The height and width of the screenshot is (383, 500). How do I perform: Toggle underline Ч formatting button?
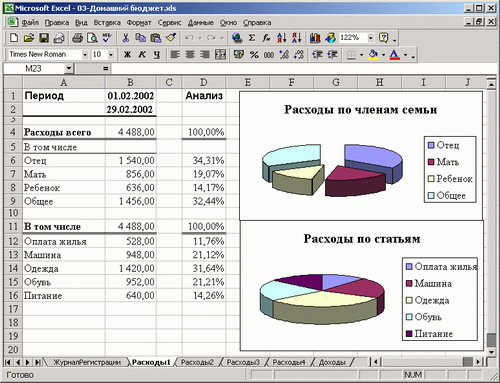tap(157, 54)
